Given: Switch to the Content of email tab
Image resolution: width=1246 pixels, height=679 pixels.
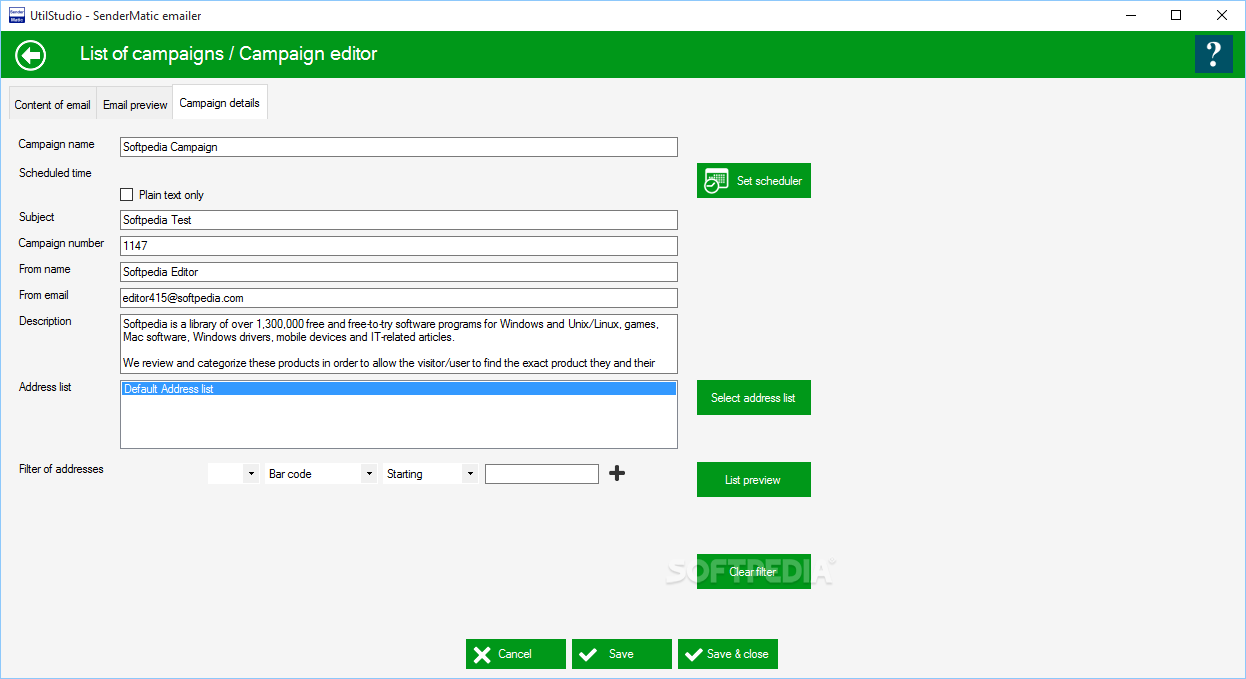Looking at the screenshot, I should [53, 105].
